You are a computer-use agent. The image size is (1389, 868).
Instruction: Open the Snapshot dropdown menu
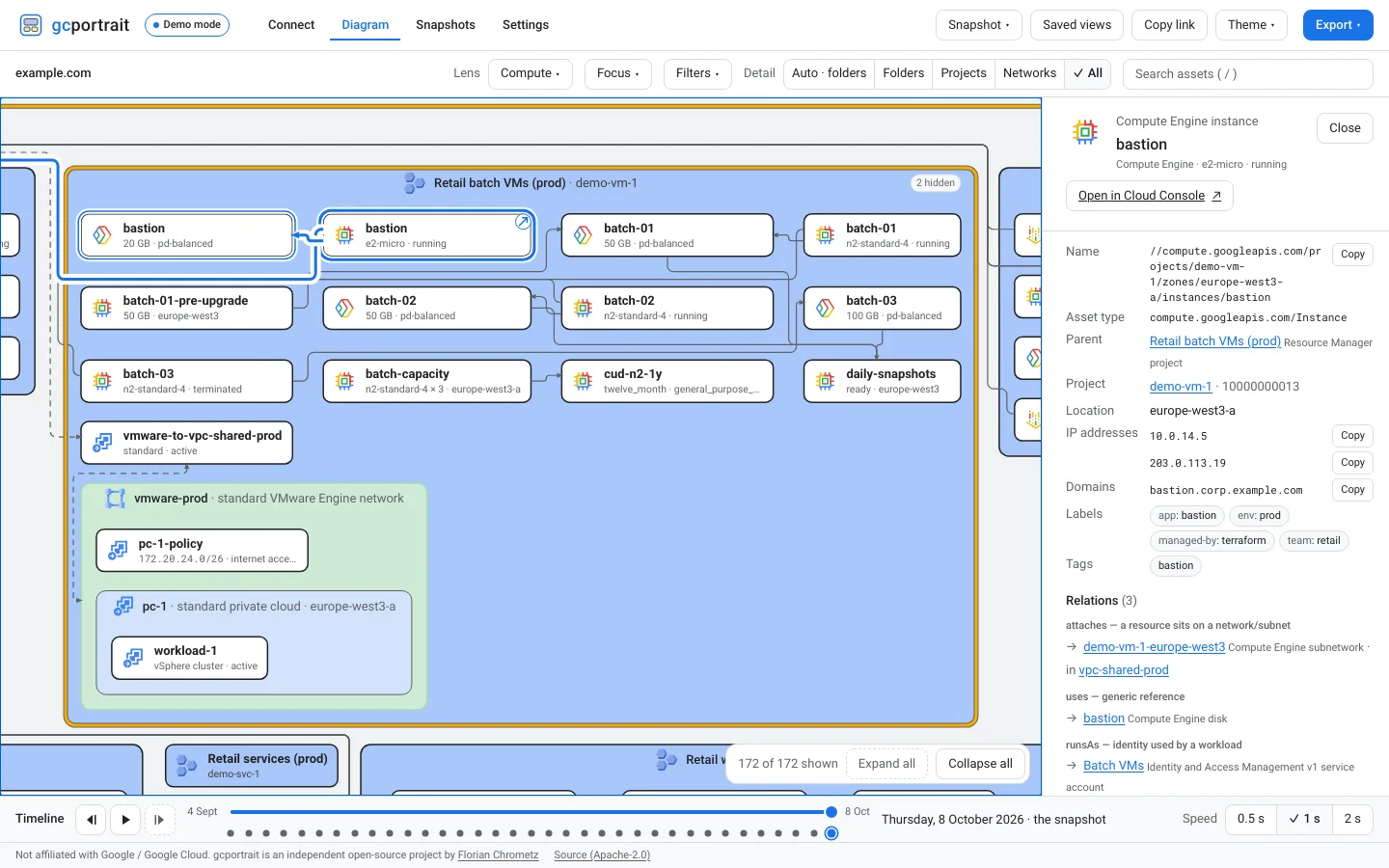tap(979, 25)
